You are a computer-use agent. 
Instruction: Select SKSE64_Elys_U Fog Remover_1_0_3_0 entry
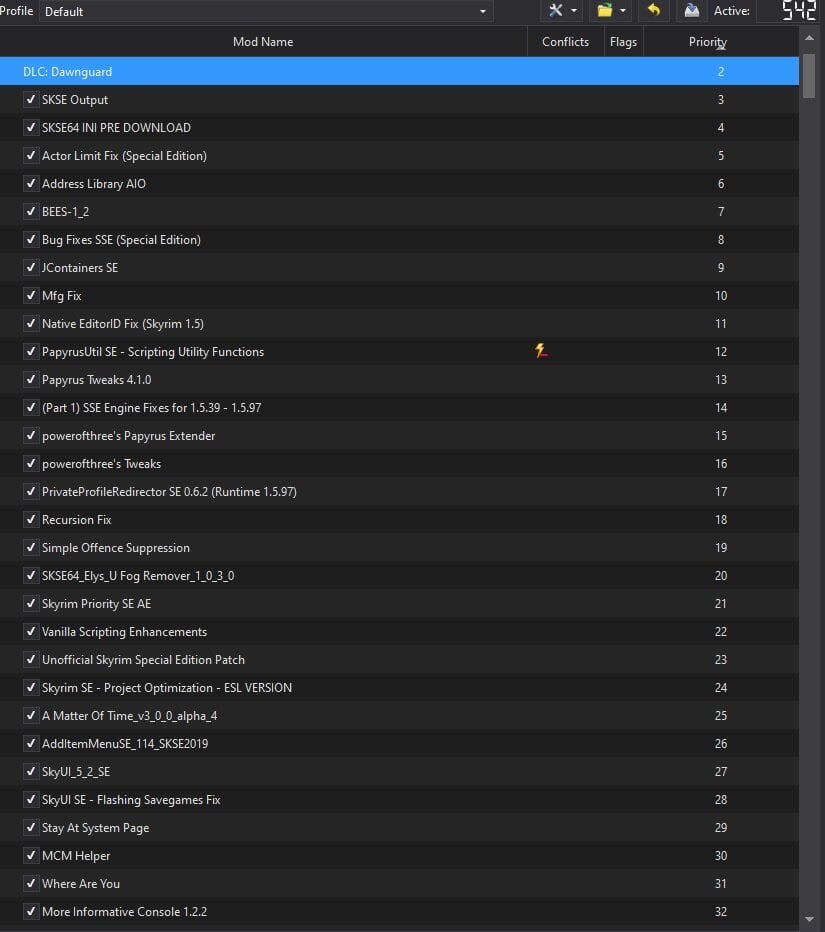(138, 575)
